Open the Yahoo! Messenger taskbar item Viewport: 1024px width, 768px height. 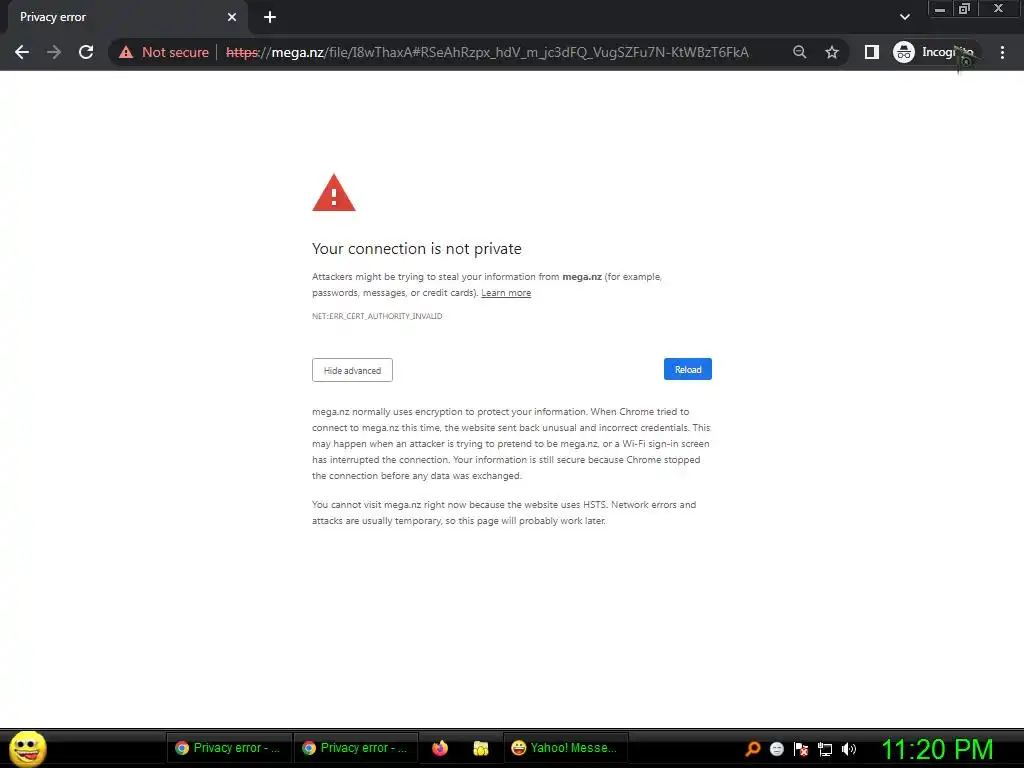pyautogui.click(x=565, y=748)
